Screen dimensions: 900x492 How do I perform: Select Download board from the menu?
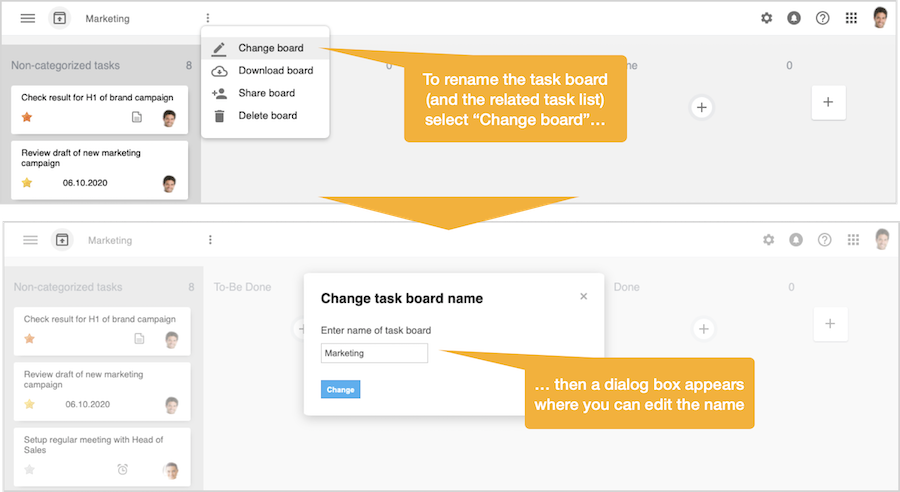tap(265, 71)
